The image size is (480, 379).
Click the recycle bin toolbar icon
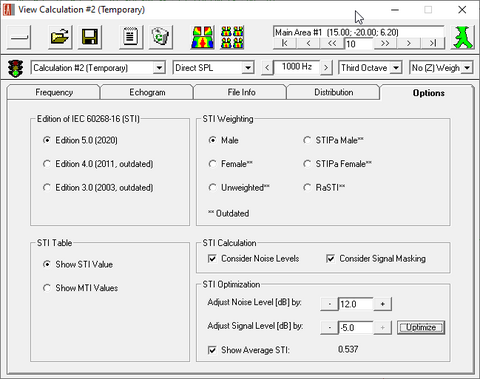161,37
